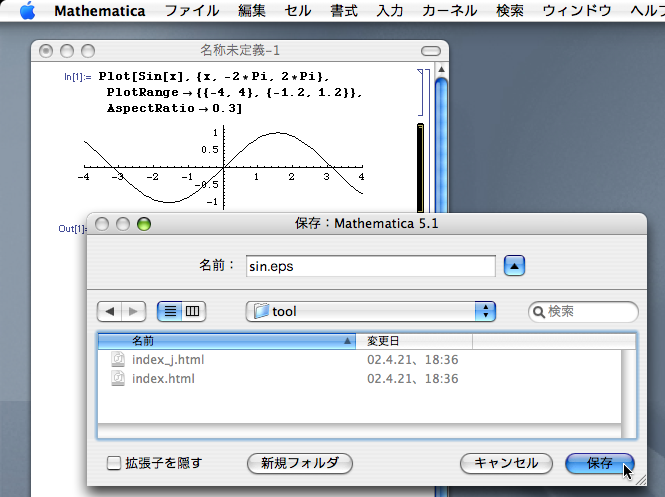Toggle the 拡張子を隠す checkbox
Viewport: 665px width, 497px height.
[114, 463]
